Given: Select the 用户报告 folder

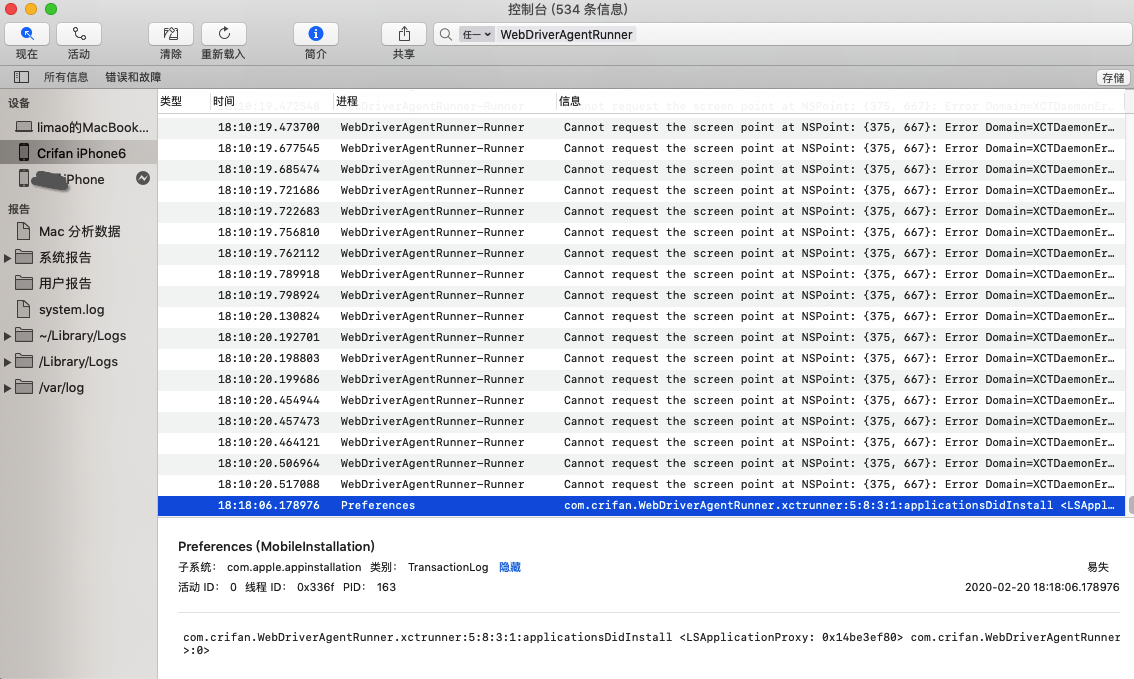Looking at the screenshot, I should click(78, 283).
